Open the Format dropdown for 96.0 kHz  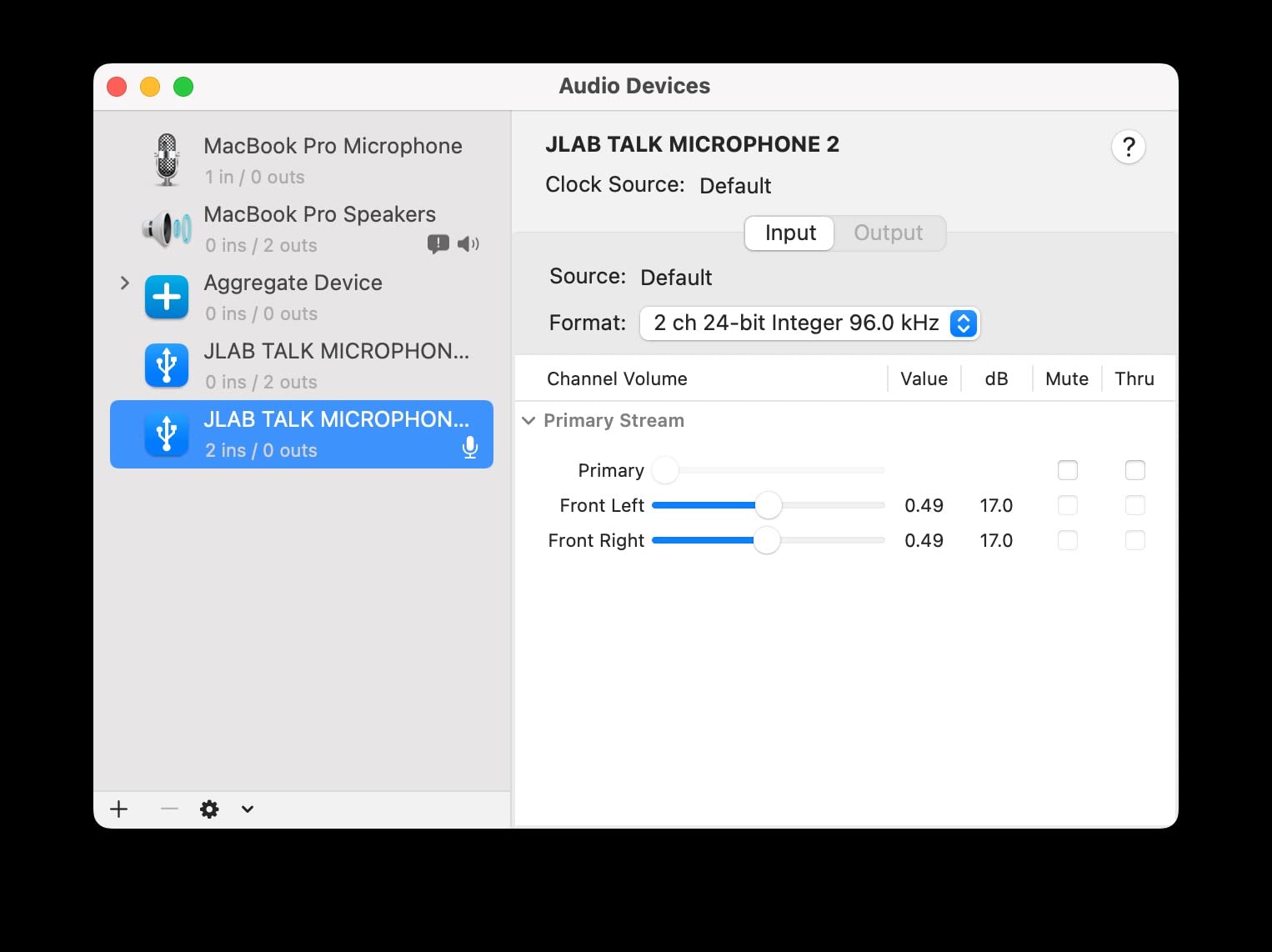tap(809, 323)
